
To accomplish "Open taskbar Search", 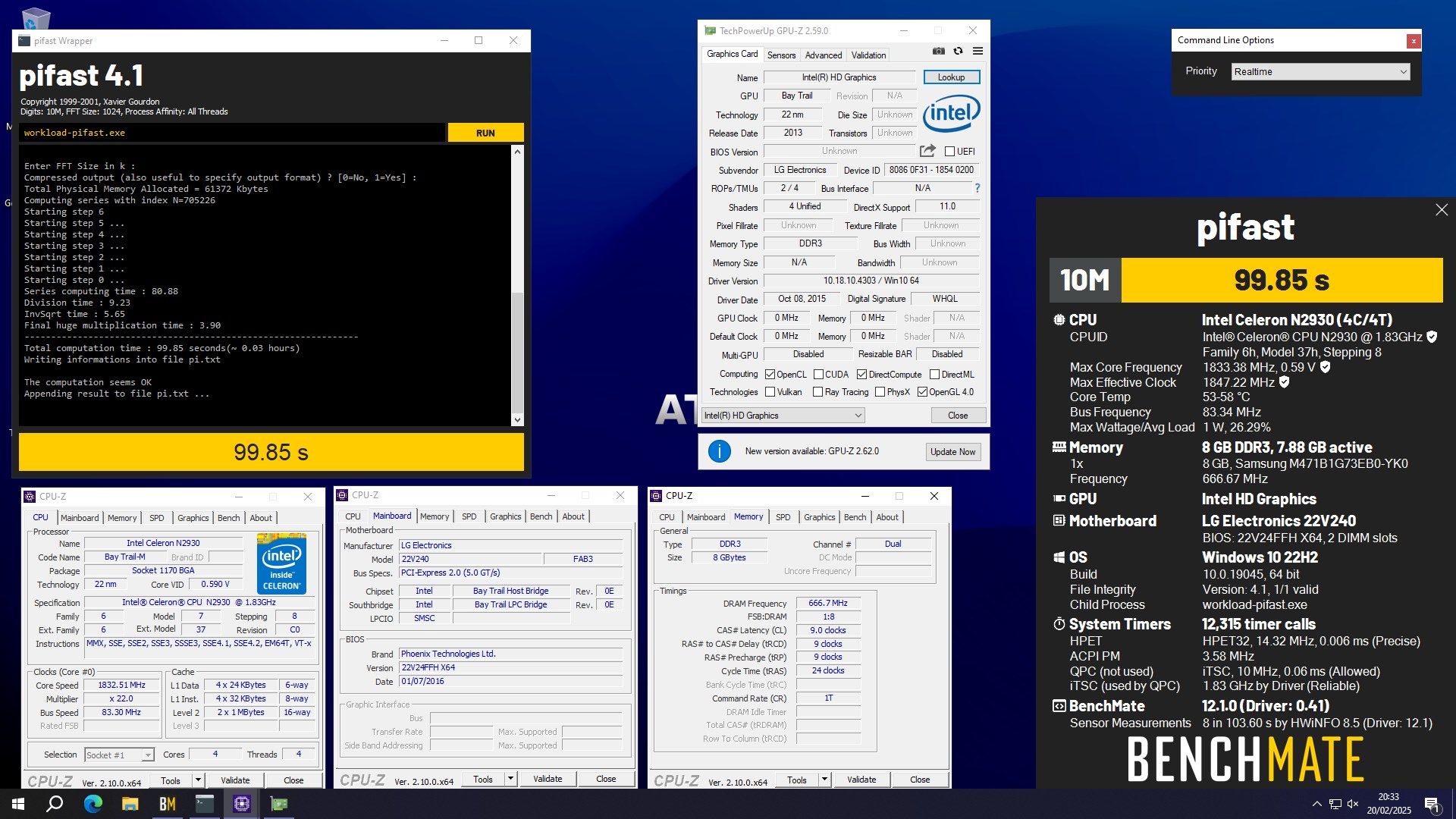I will click(55, 804).
